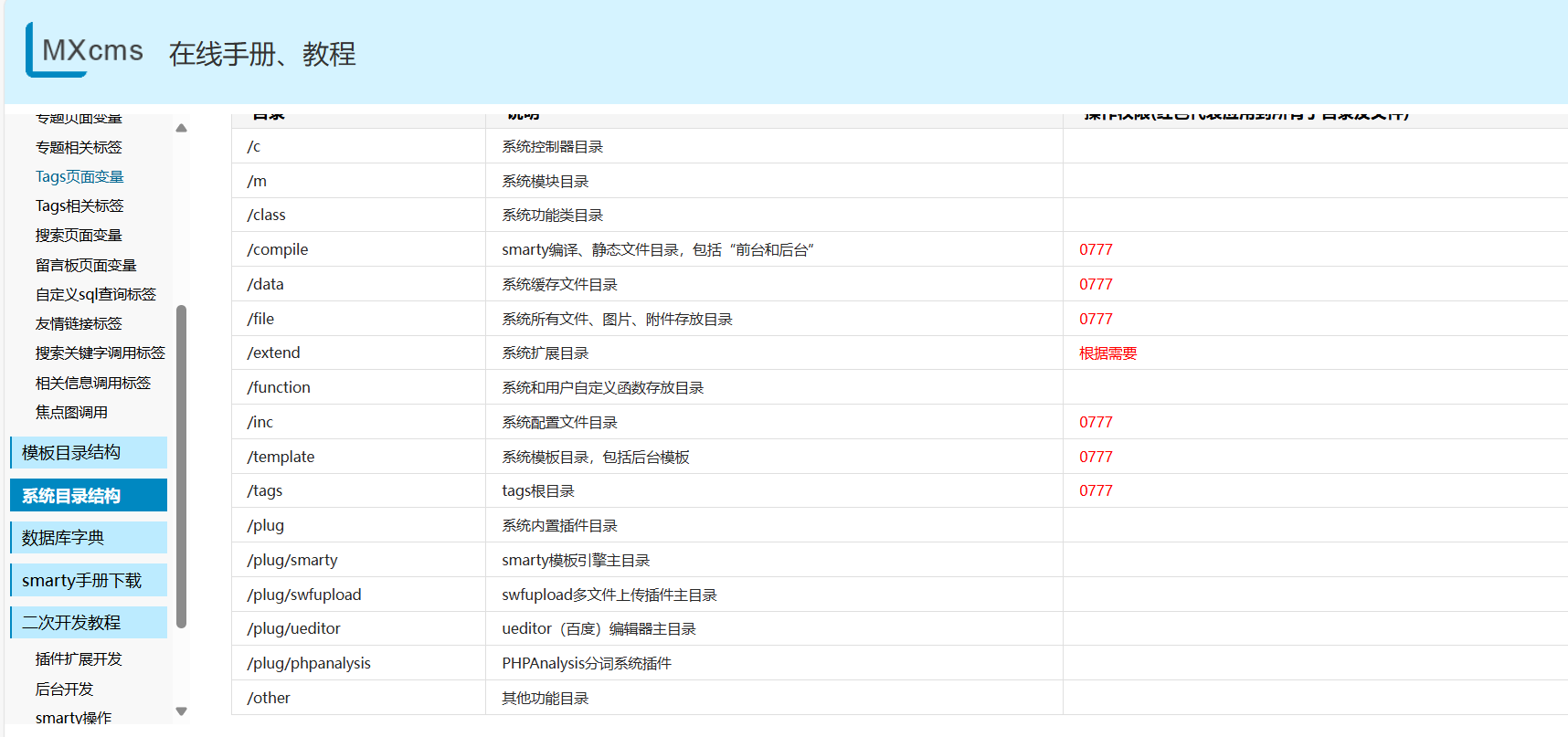This screenshot has height=737, width=1568.
Task: Expand the 模板目录结构 section
Action: click(89, 452)
